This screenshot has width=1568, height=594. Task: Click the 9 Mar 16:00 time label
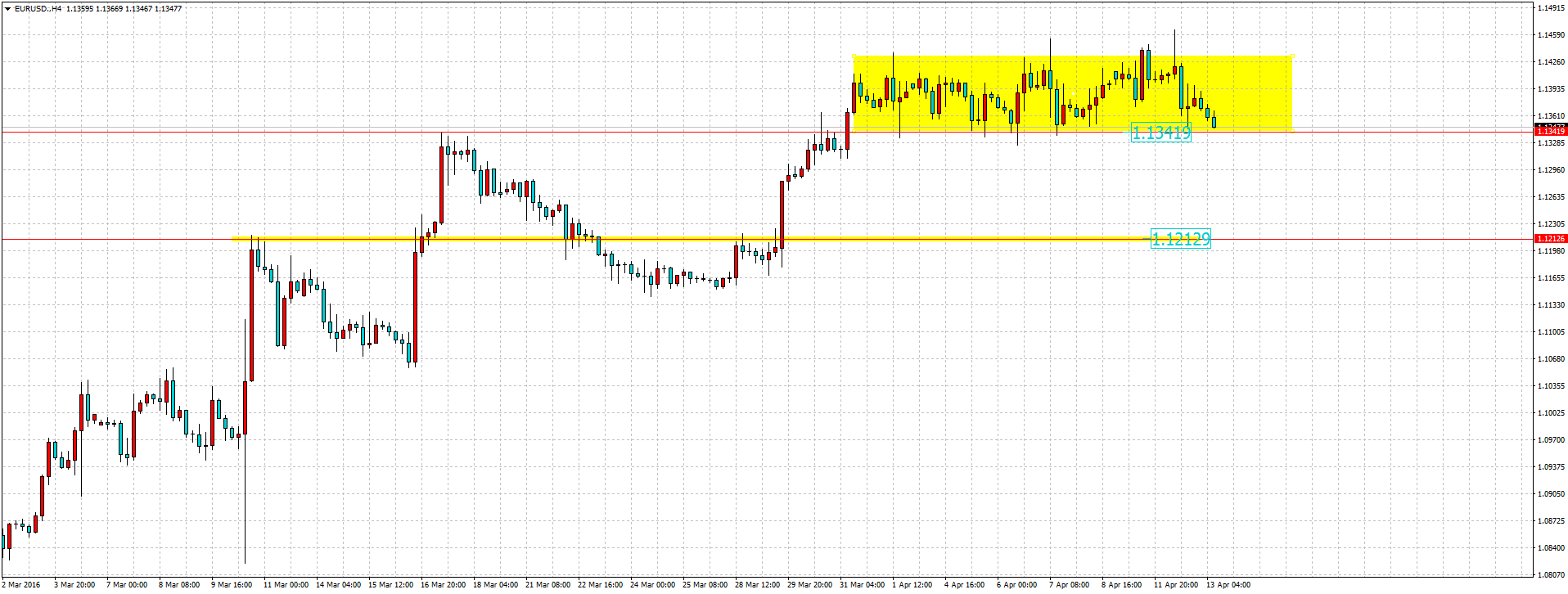pos(232,585)
